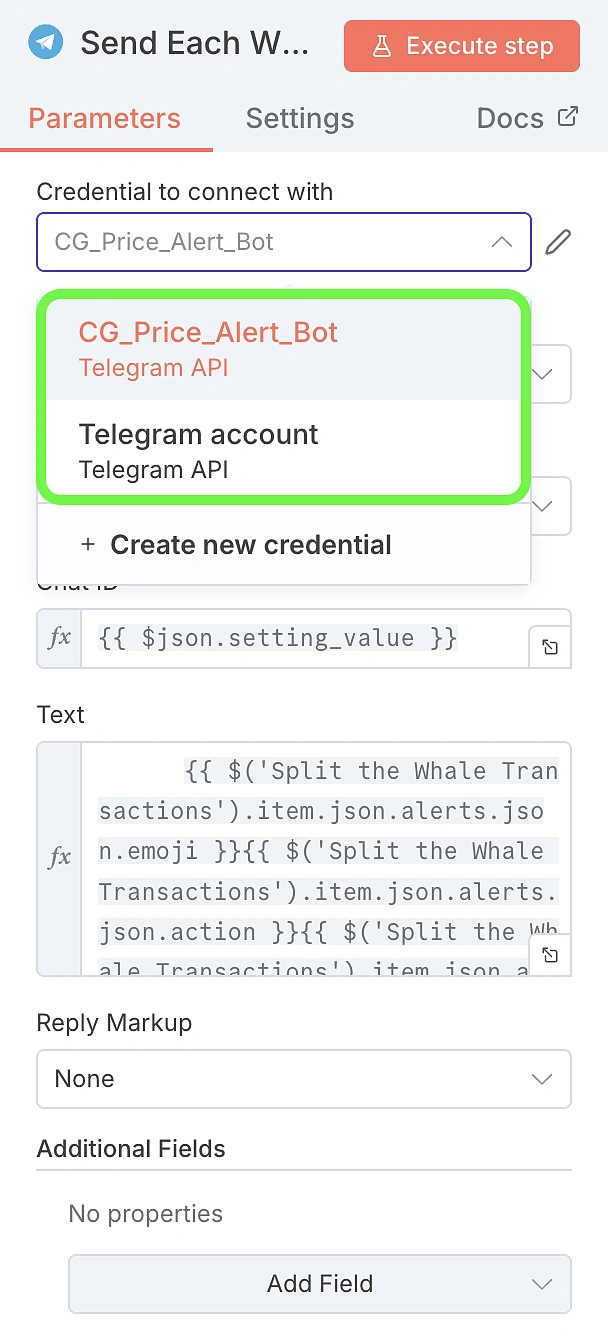Click hidden dropdown chevron right of CG_Price_Alert_Bot option
Viewport: 608px width, 1336px height.
click(x=544, y=374)
